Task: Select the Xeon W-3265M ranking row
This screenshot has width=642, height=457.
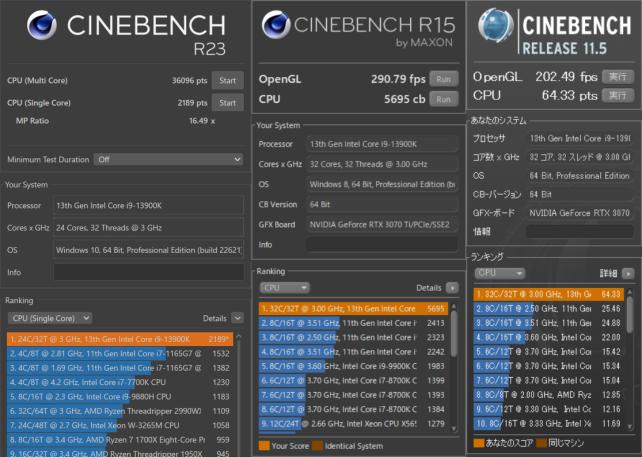Action: [120, 425]
